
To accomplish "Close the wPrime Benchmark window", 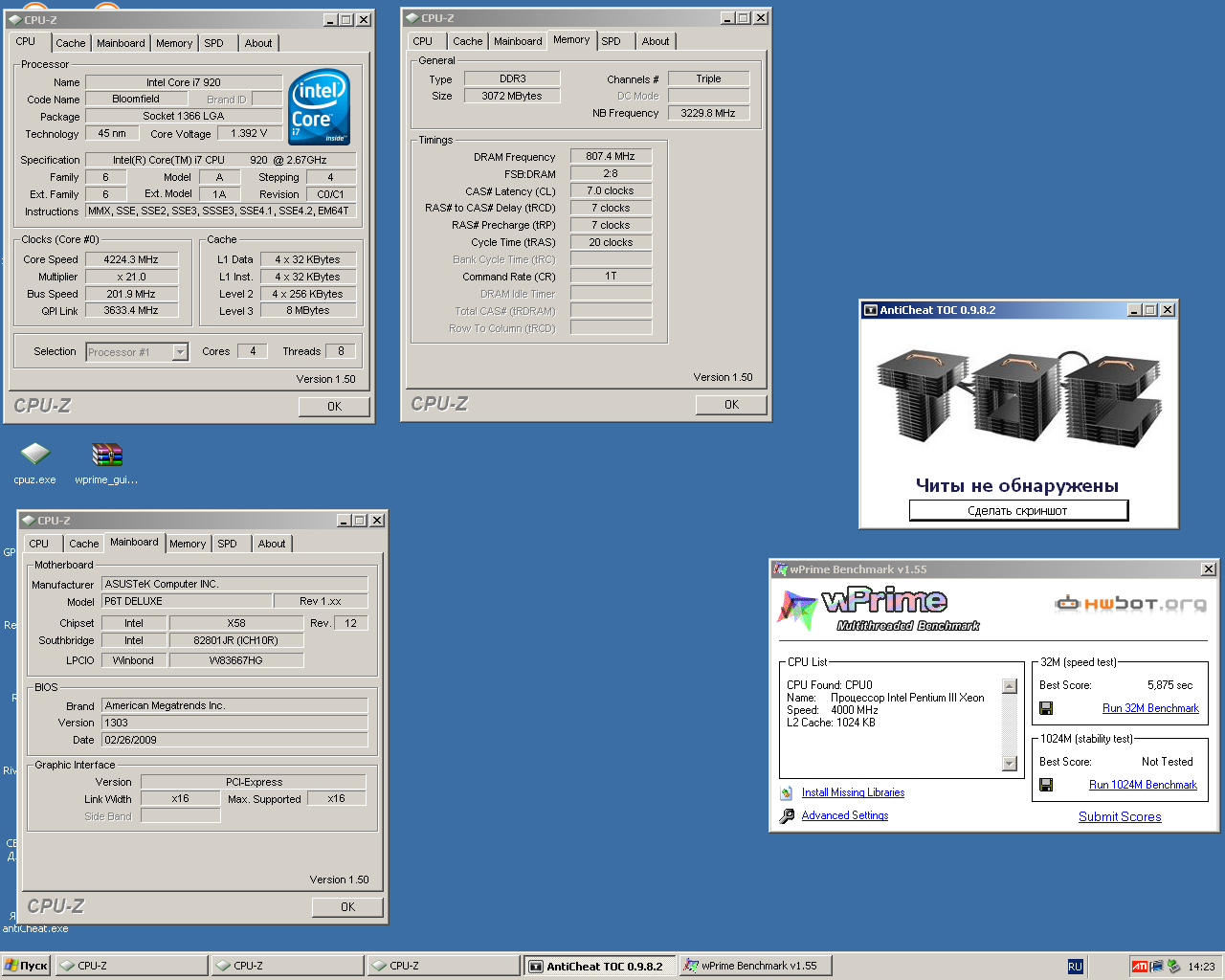I will (1209, 569).
